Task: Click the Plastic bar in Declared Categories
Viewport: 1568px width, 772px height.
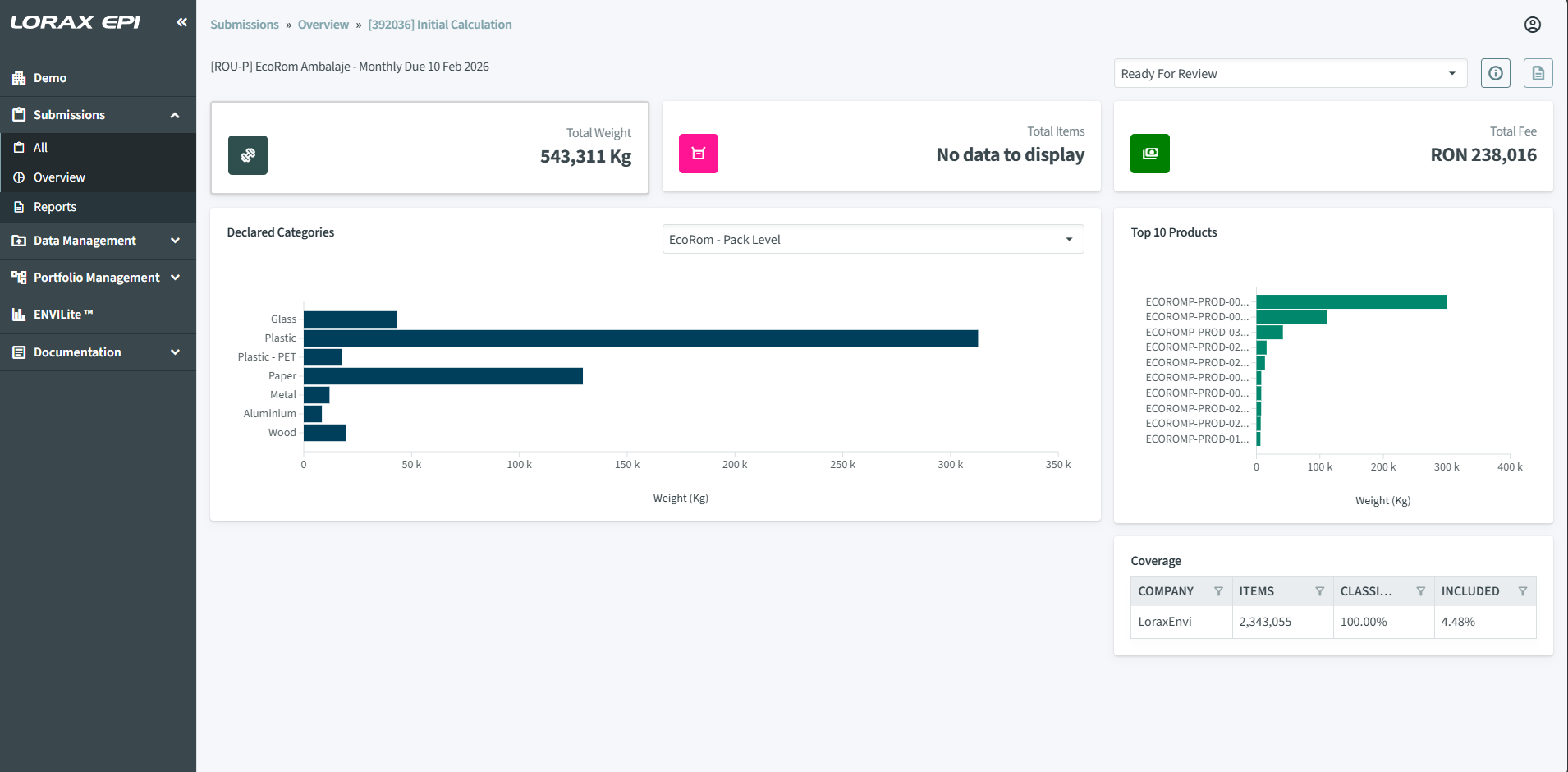Action: point(640,338)
